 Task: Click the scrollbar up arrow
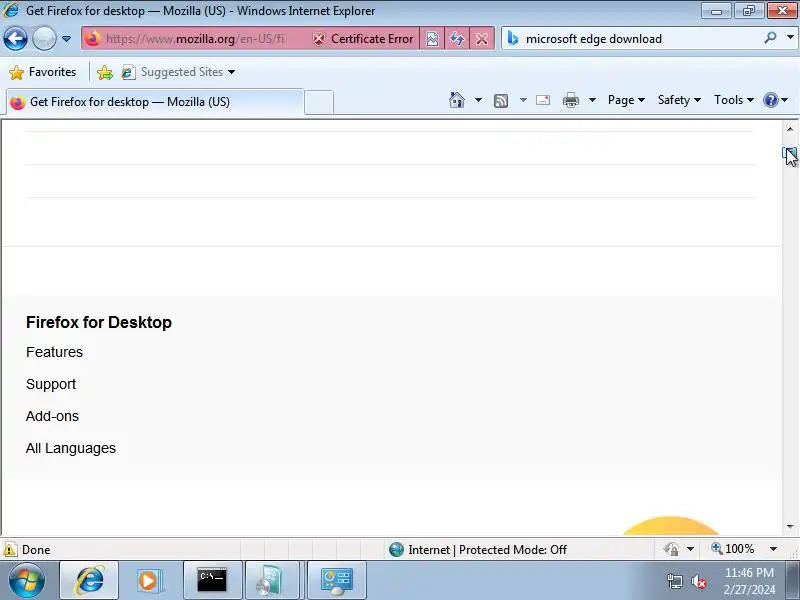click(790, 129)
